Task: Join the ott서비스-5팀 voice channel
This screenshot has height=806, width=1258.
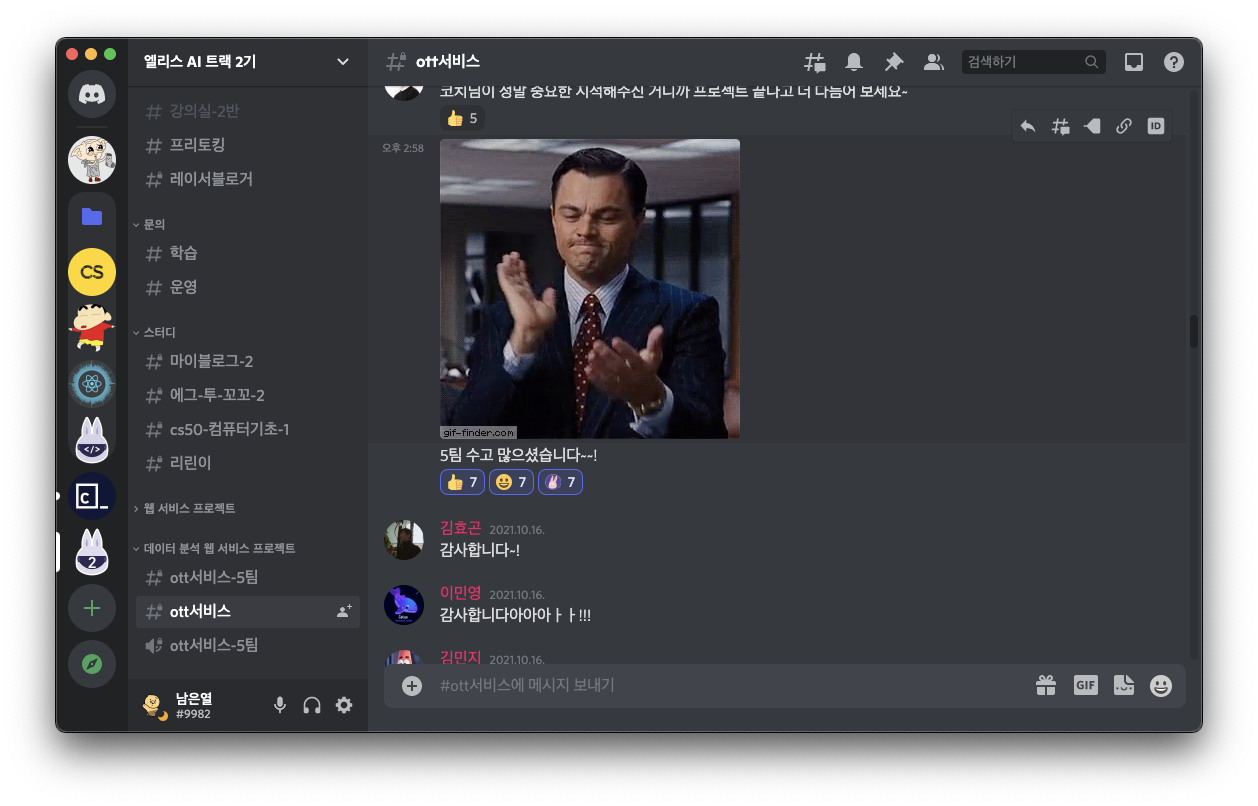Action: click(247, 645)
